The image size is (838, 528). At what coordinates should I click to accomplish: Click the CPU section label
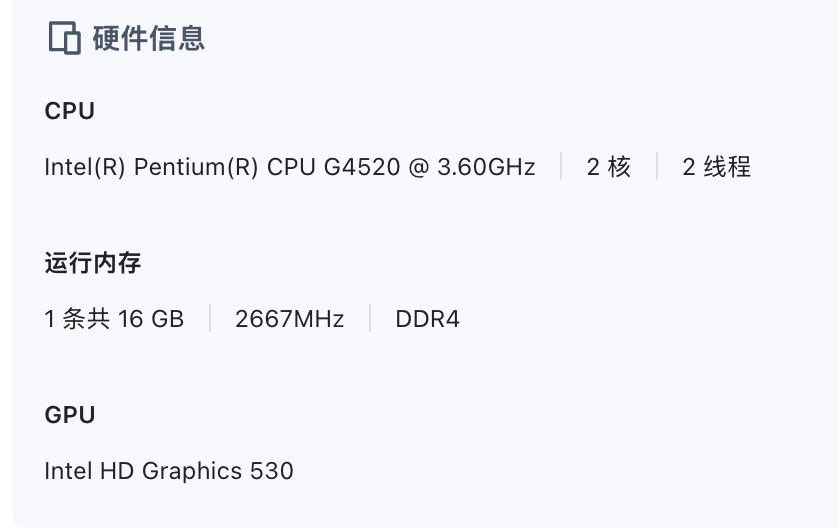point(69,111)
